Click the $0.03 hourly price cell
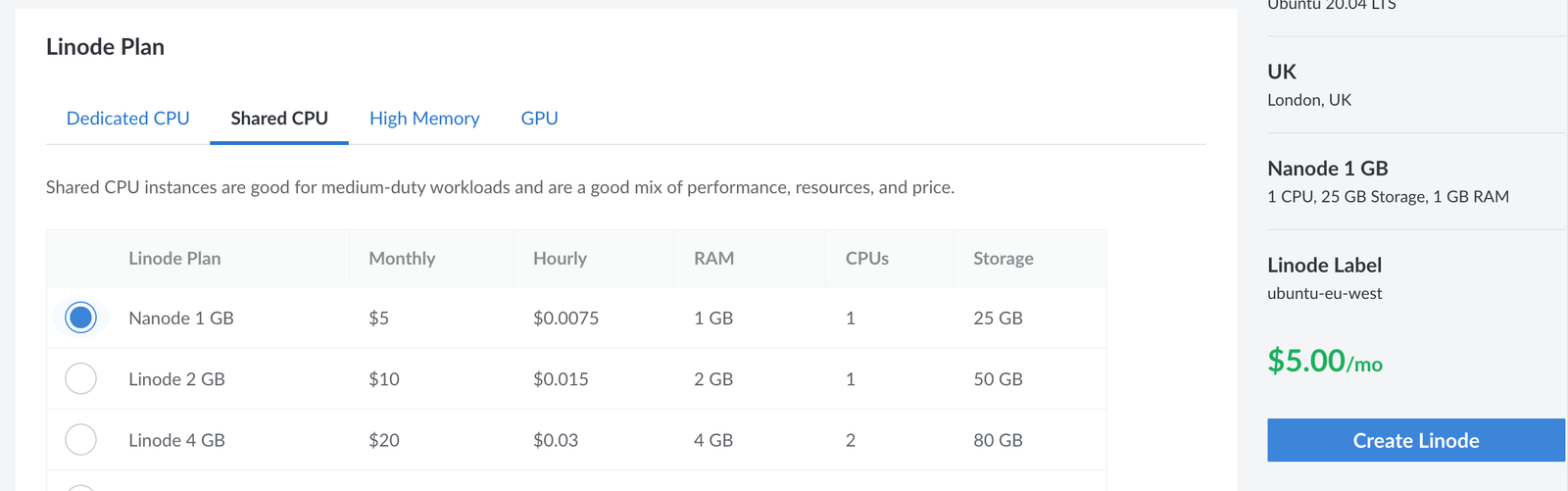 tap(556, 440)
